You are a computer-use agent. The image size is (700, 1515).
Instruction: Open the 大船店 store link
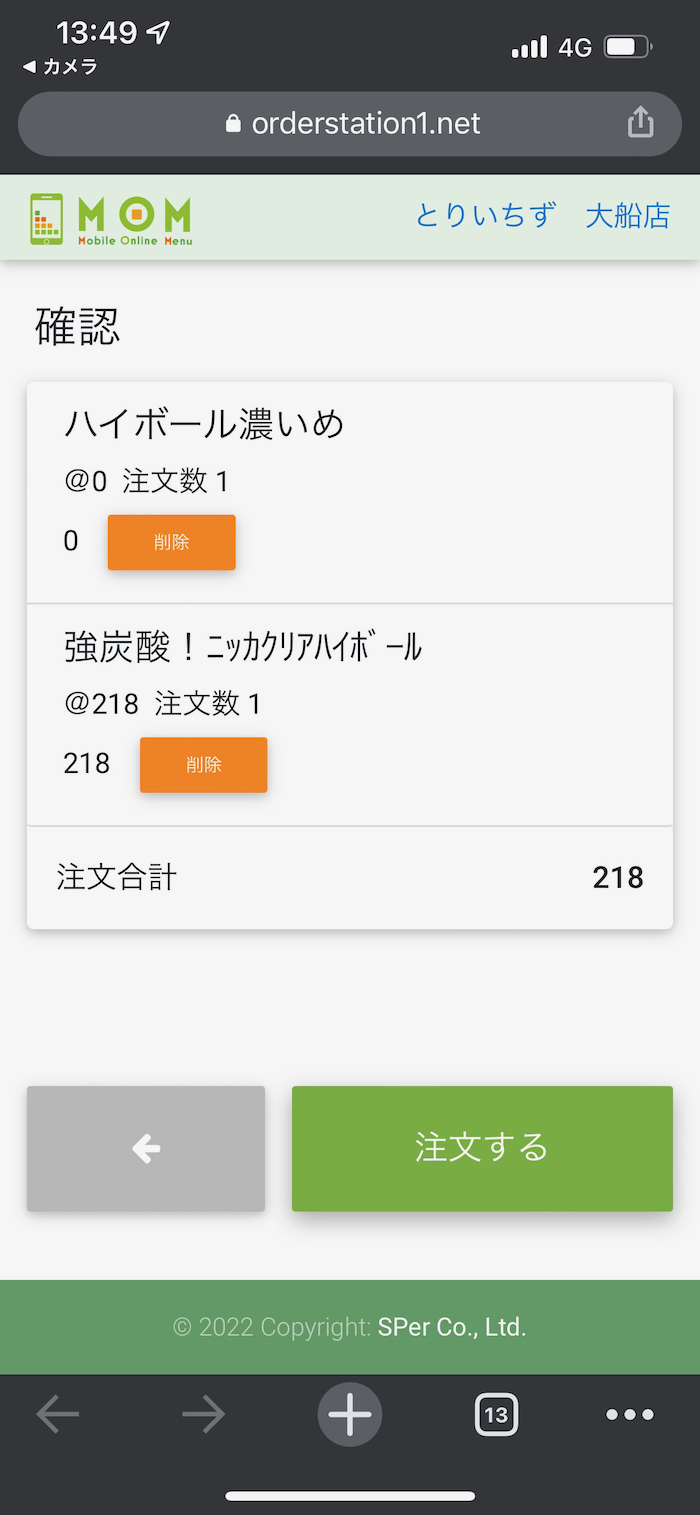(x=627, y=215)
